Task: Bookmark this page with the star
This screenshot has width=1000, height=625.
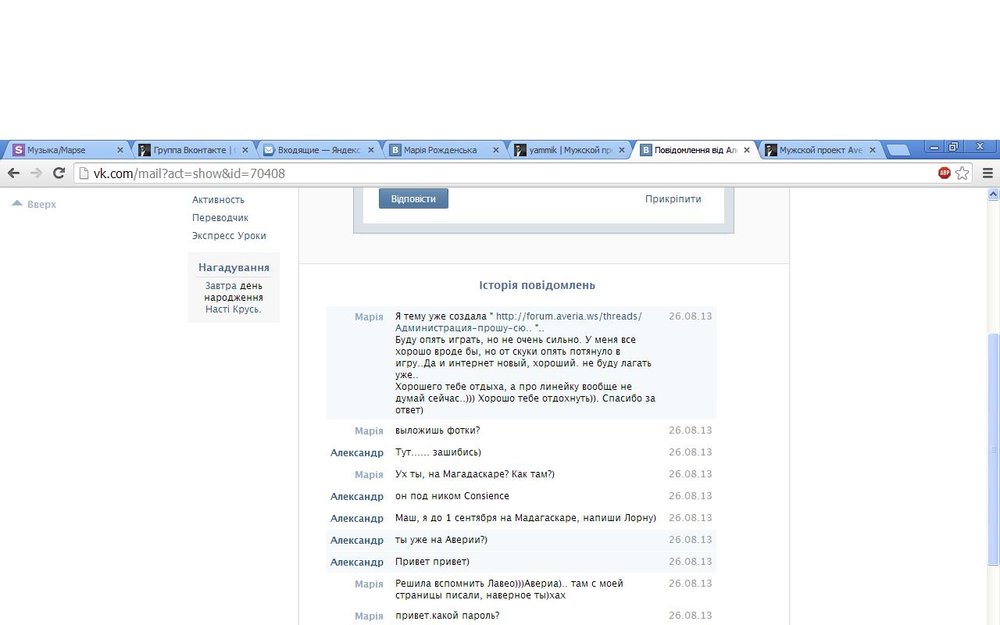Action: click(963, 173)
